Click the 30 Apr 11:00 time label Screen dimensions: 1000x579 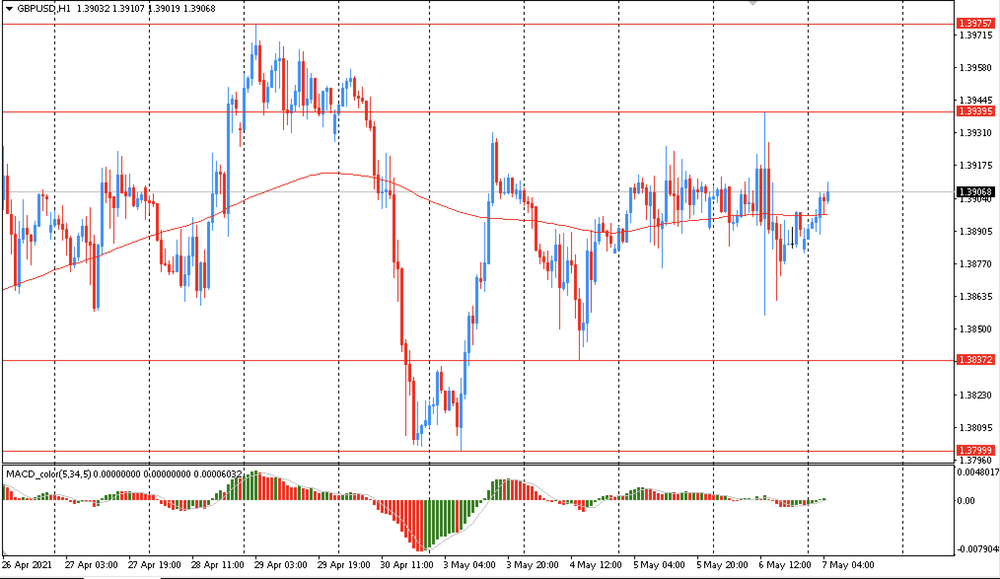pyautogui.click(x=404, y=565)
